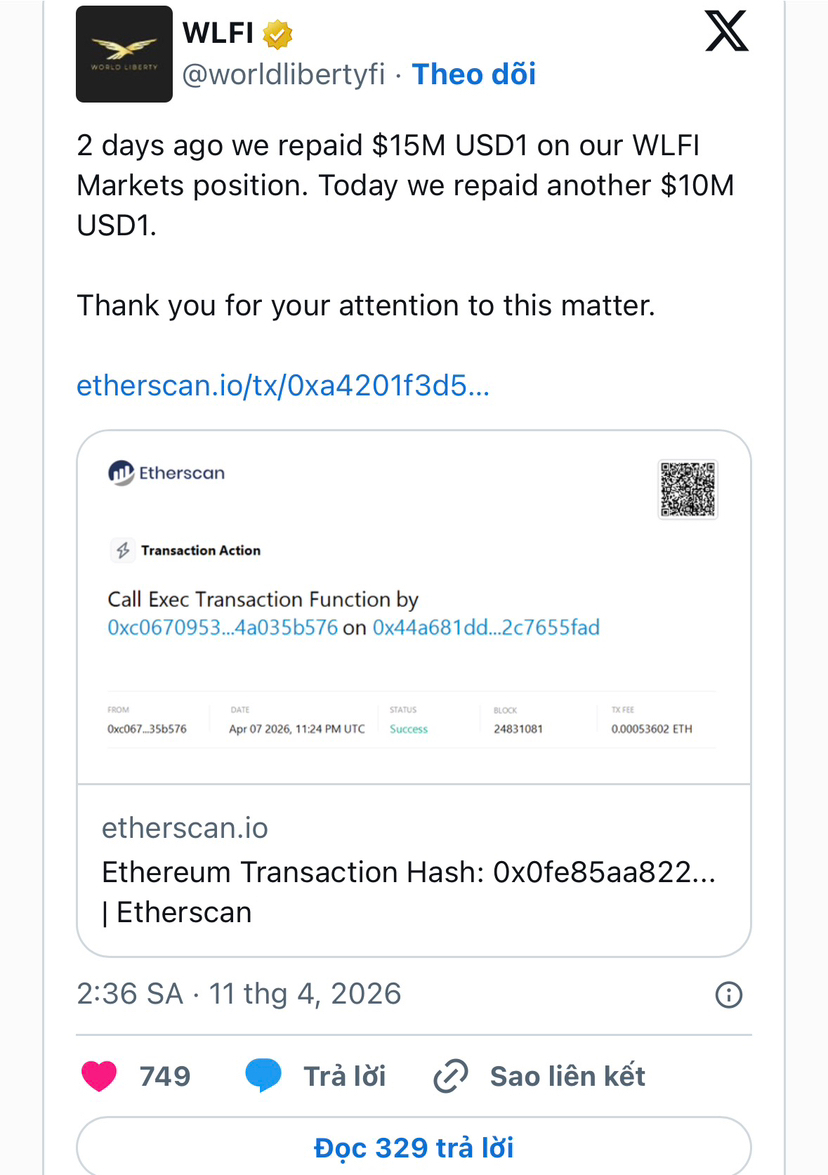
Task: Like the tweet with heart icon
Action: coord(98,1076)
